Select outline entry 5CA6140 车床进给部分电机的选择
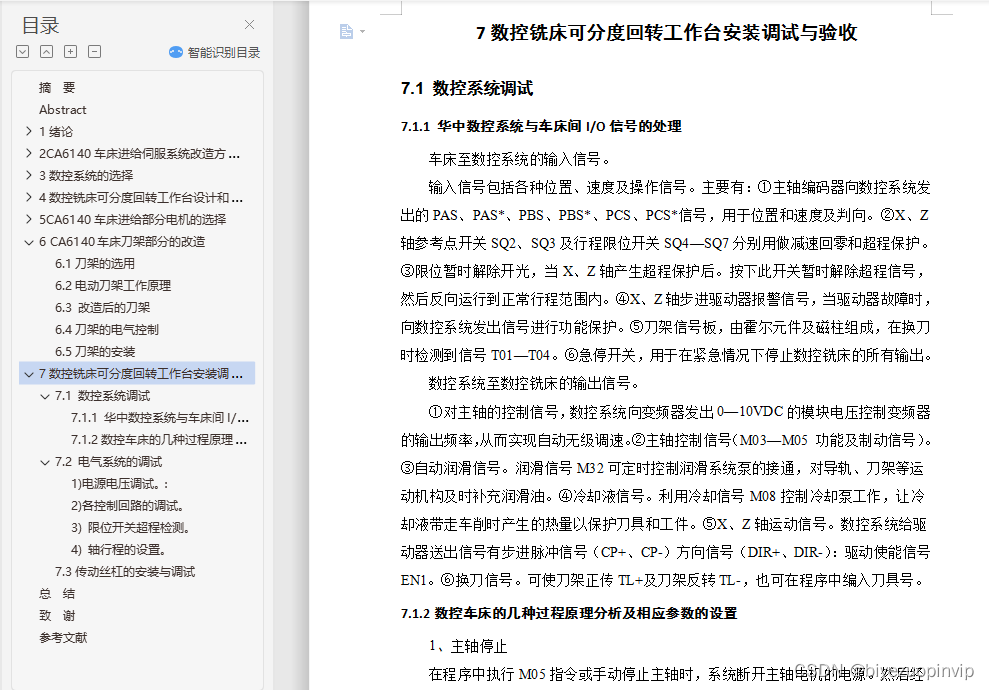 132,219
